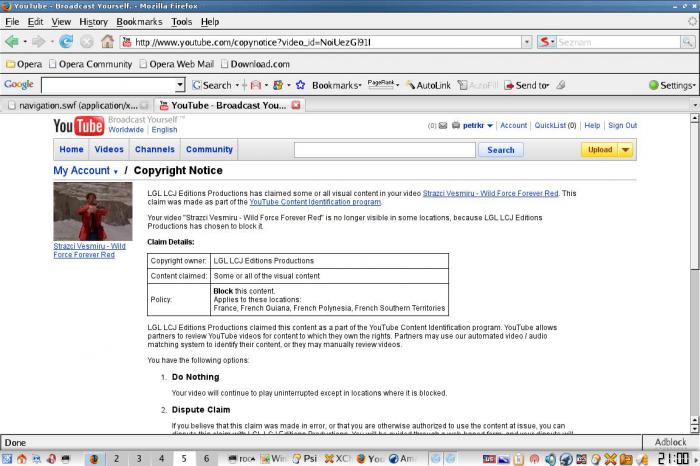Open the YouTube Videos tab
The width and height of the screenshot is (700, 466).
(109, 150)
